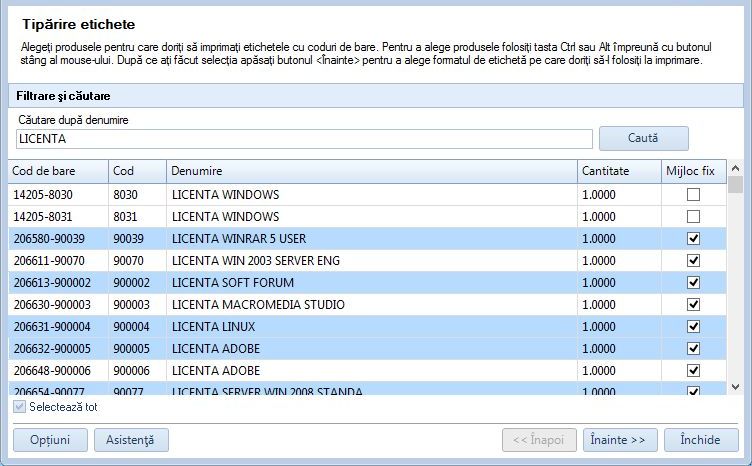Click quantity 1.0000 in LICENTA LINUX row
Screen dimensions: 752x466
[x=619, y=326]
